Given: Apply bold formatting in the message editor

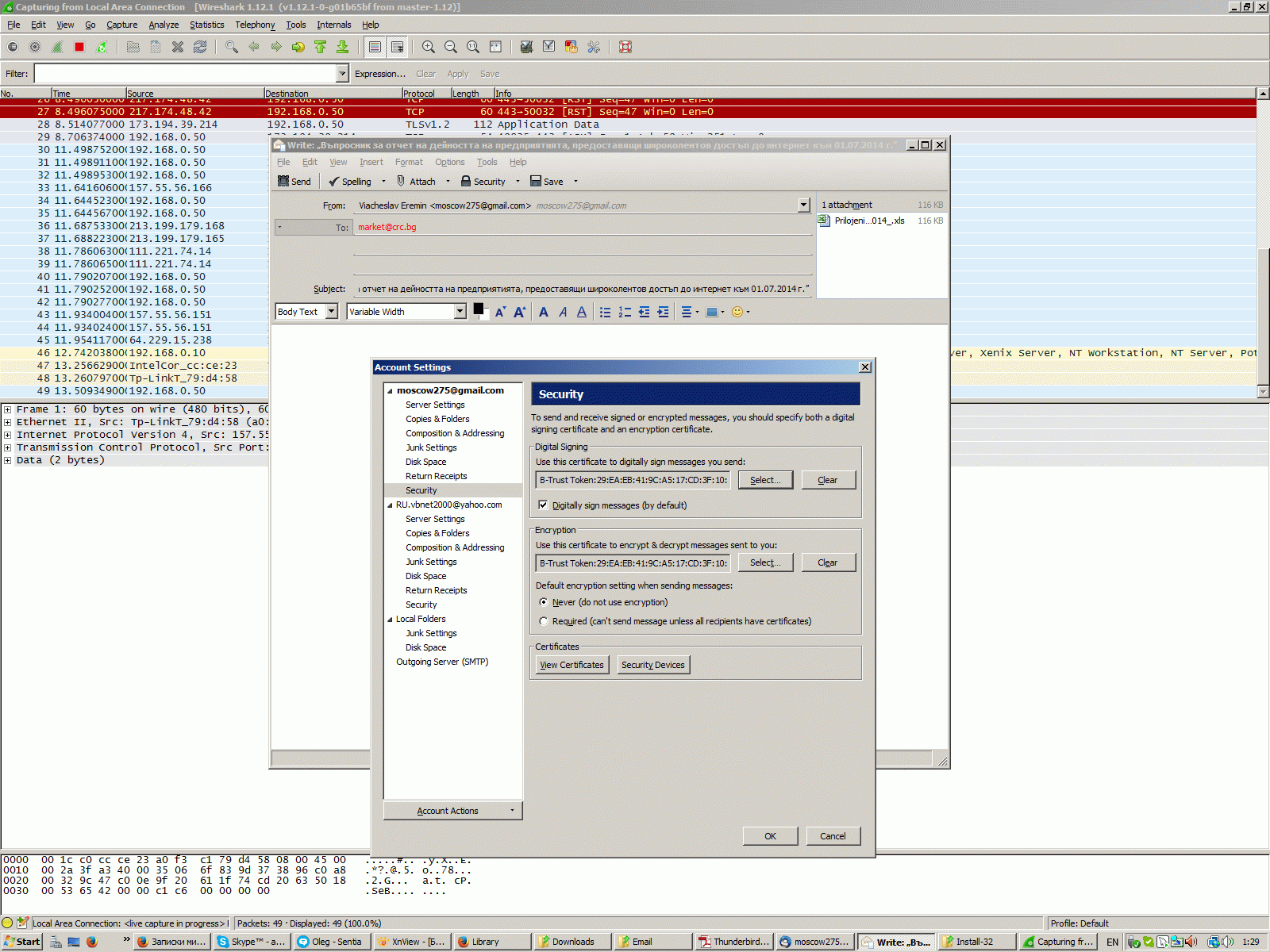Looking at the screenshot, I should [544, 312].
